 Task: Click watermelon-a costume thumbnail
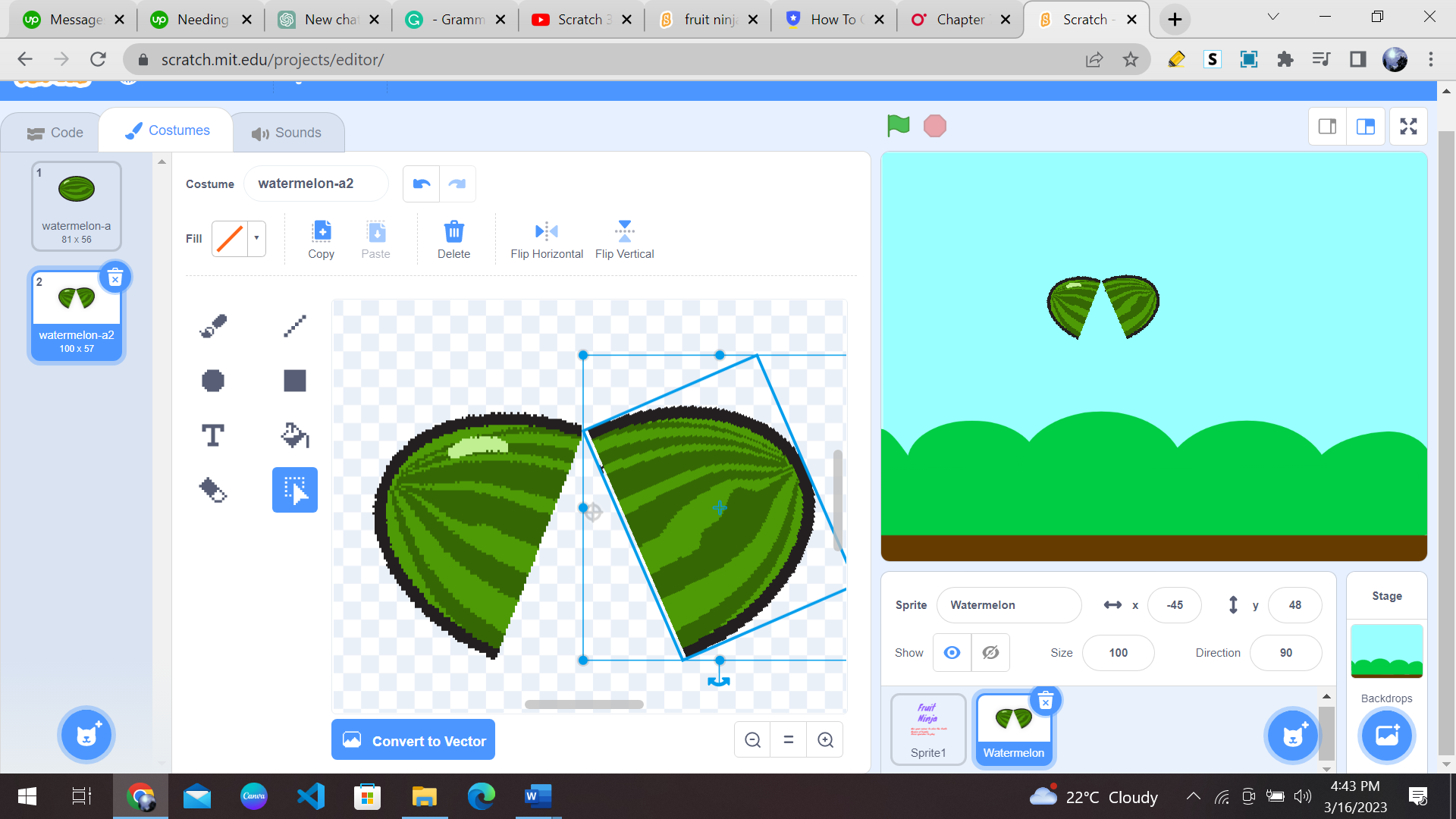[x=77, y=204]
